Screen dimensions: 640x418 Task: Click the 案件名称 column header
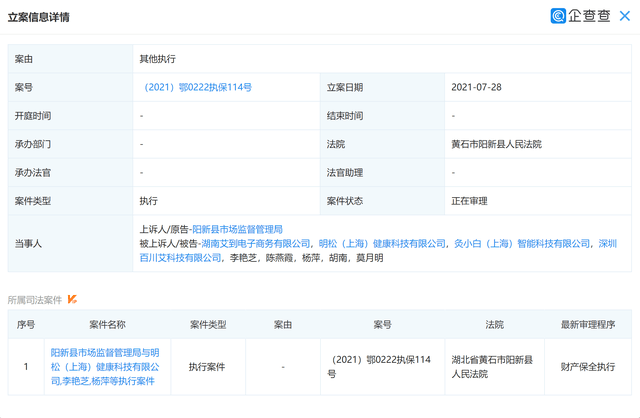click(x=107, y=325)
